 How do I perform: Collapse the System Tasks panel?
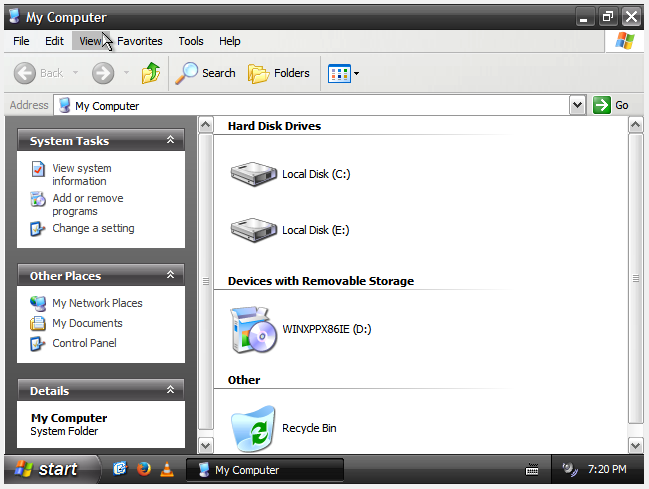(171, 140)
